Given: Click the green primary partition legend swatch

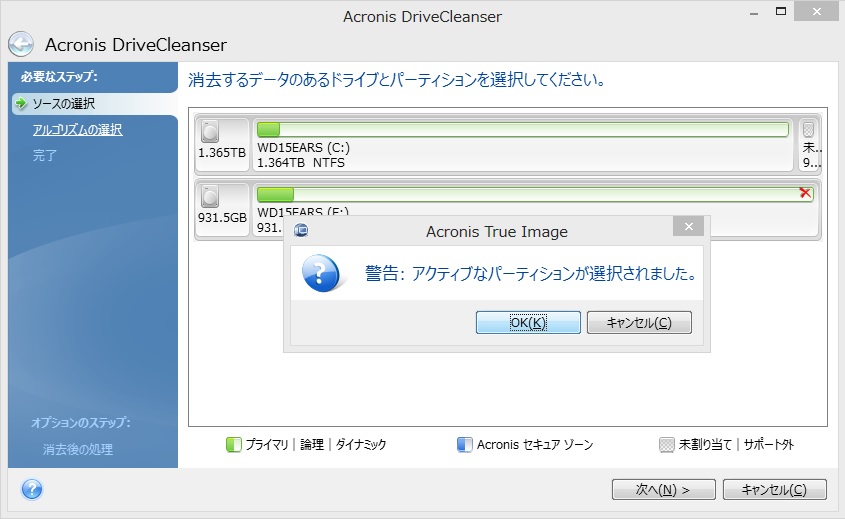Looking at the screenshot, I should (x=234, y=445).
